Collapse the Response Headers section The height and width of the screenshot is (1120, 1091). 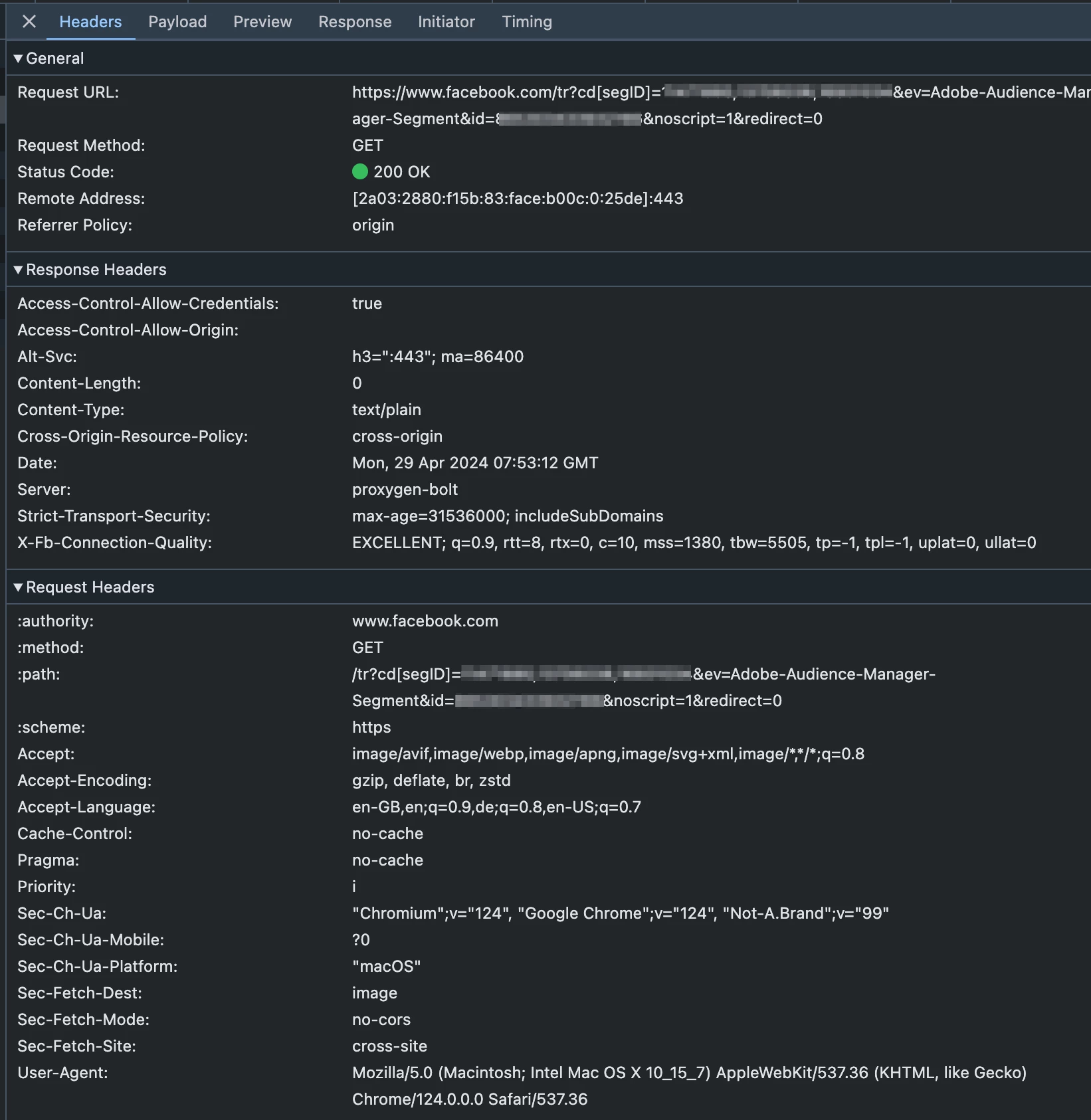pos(18,270)
